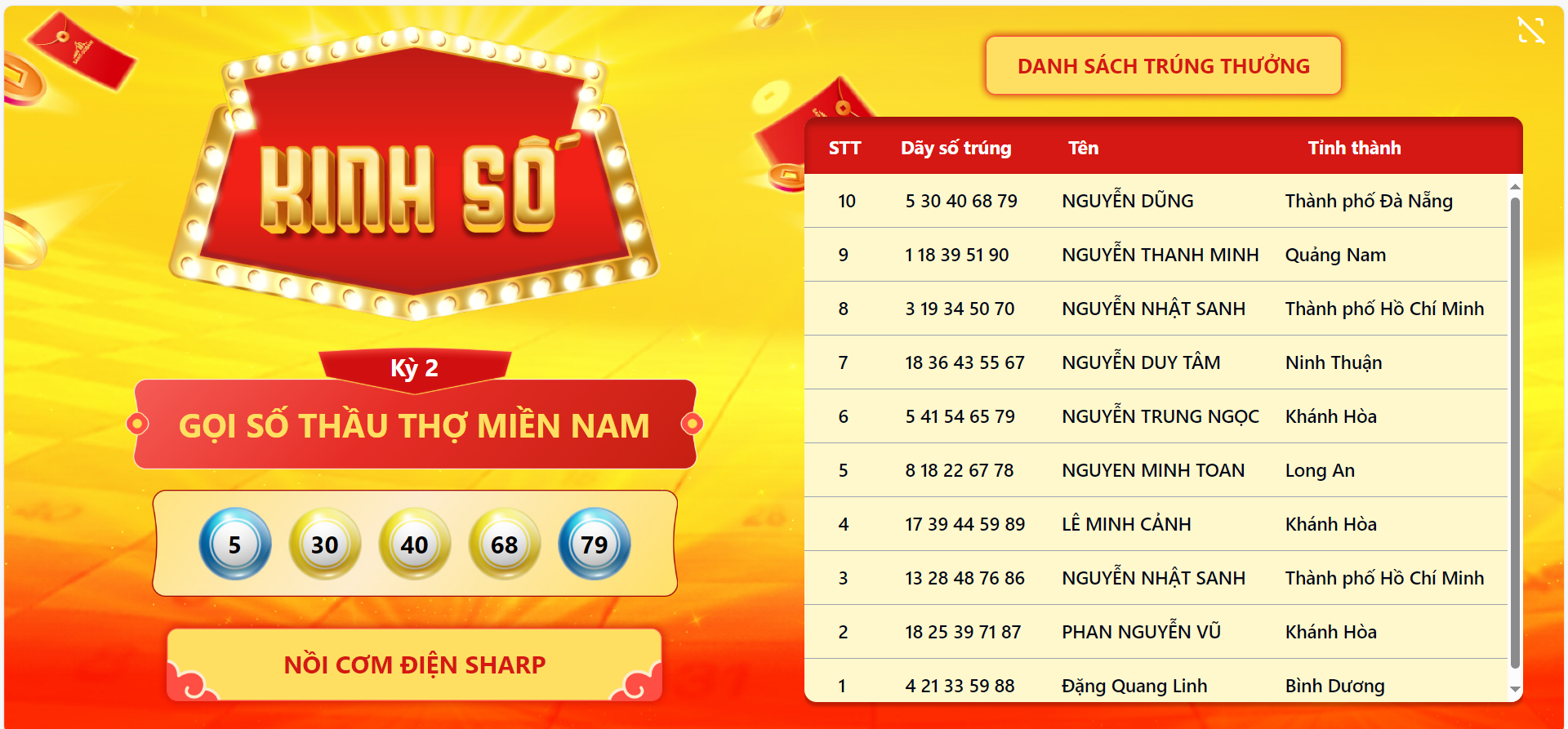Click the yellow ball number 68

click(505, 544)
